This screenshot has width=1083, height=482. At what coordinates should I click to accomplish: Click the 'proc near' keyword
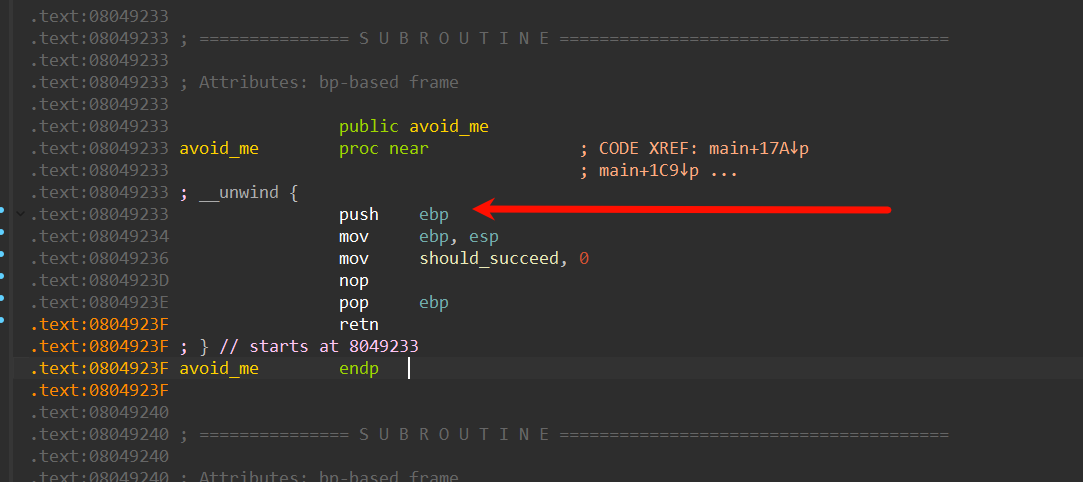pos(383,148)
